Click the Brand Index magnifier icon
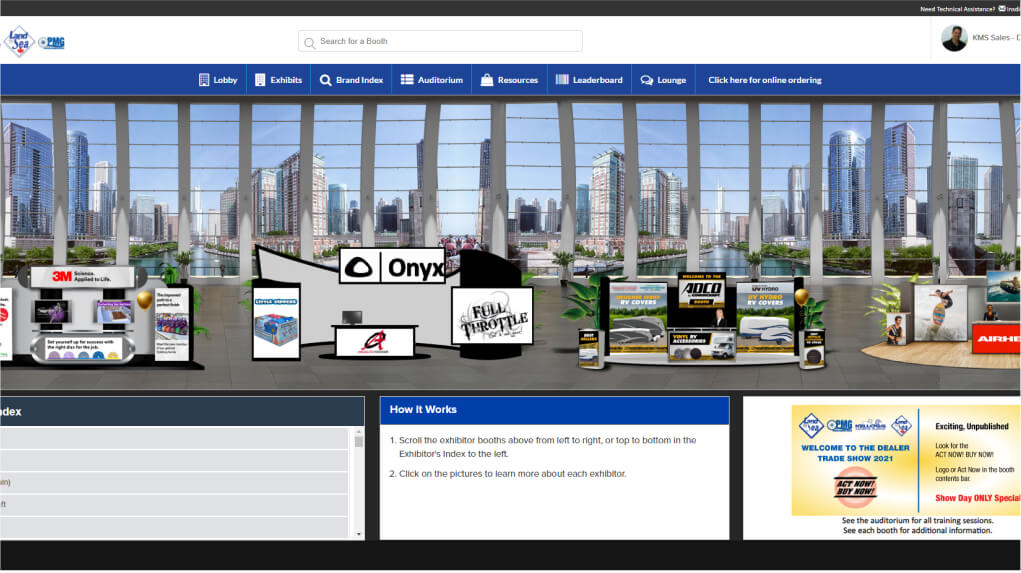 coord(325,80)
